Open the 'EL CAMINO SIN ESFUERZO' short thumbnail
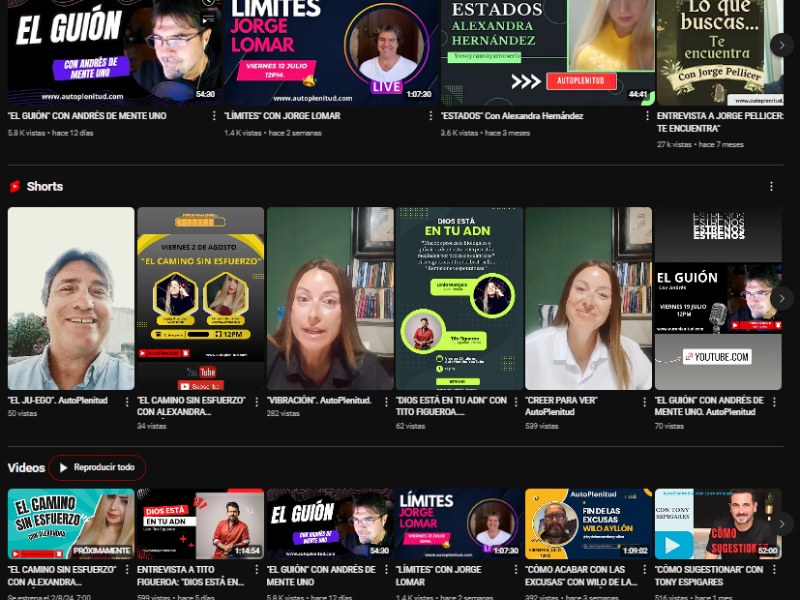Screen dimensions: 800x600 tap(201, 298)
